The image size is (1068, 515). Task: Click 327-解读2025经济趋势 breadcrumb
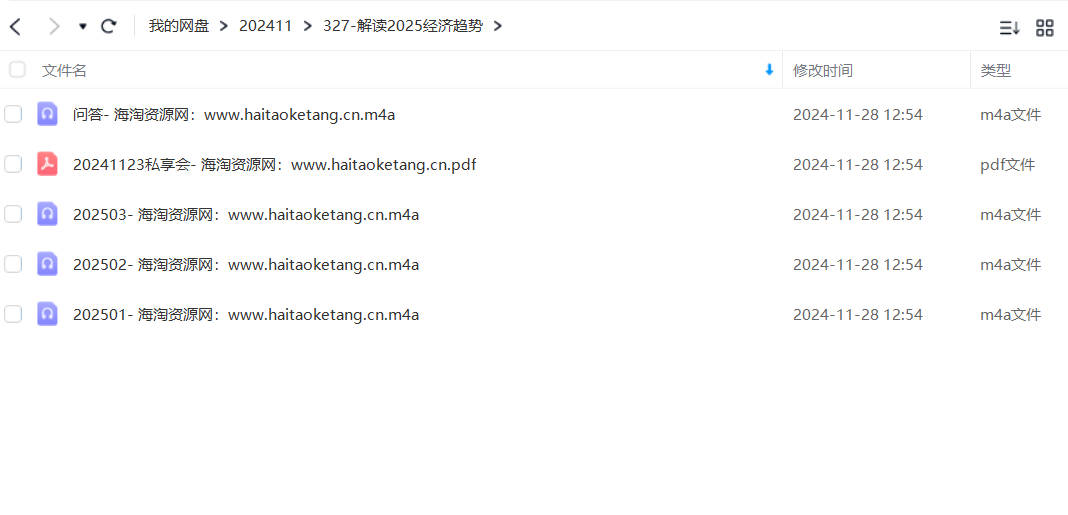[x=403, y=27]
